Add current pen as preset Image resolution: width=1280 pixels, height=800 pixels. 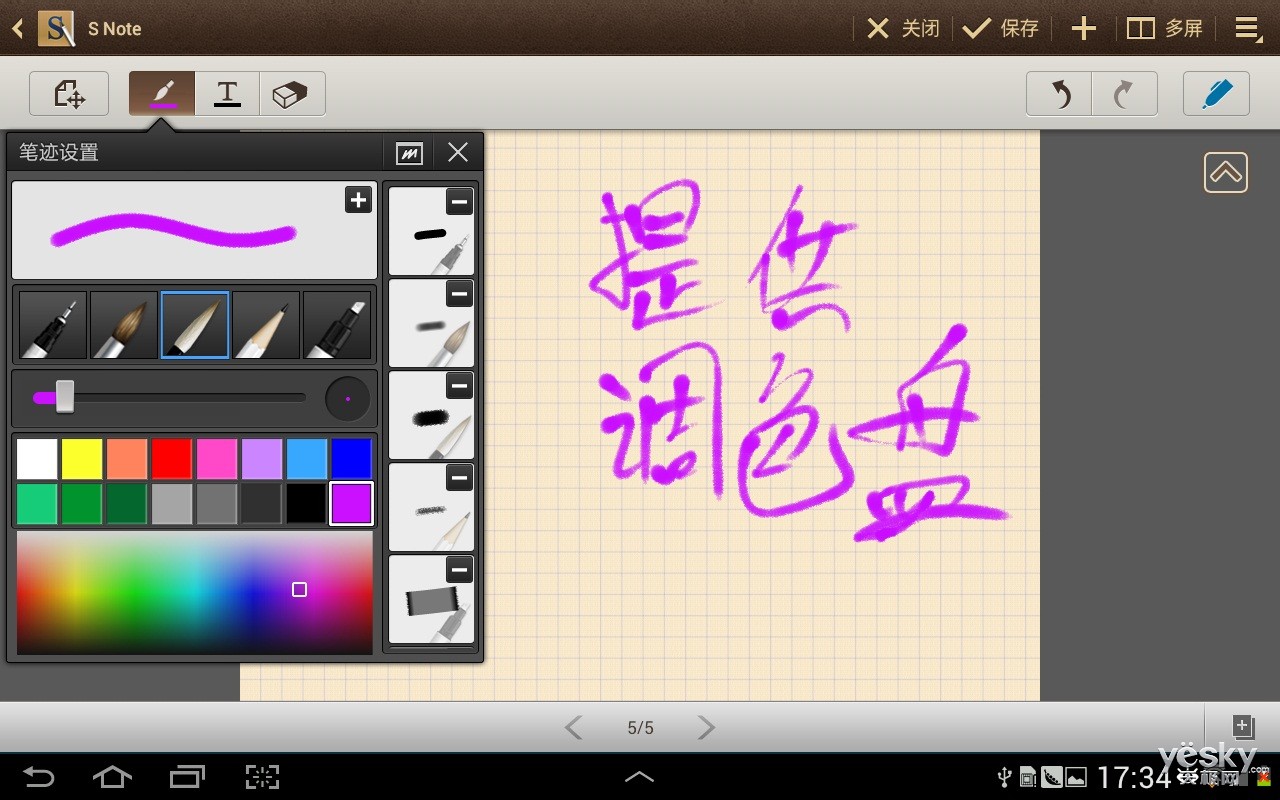click(x=358, y=200)
